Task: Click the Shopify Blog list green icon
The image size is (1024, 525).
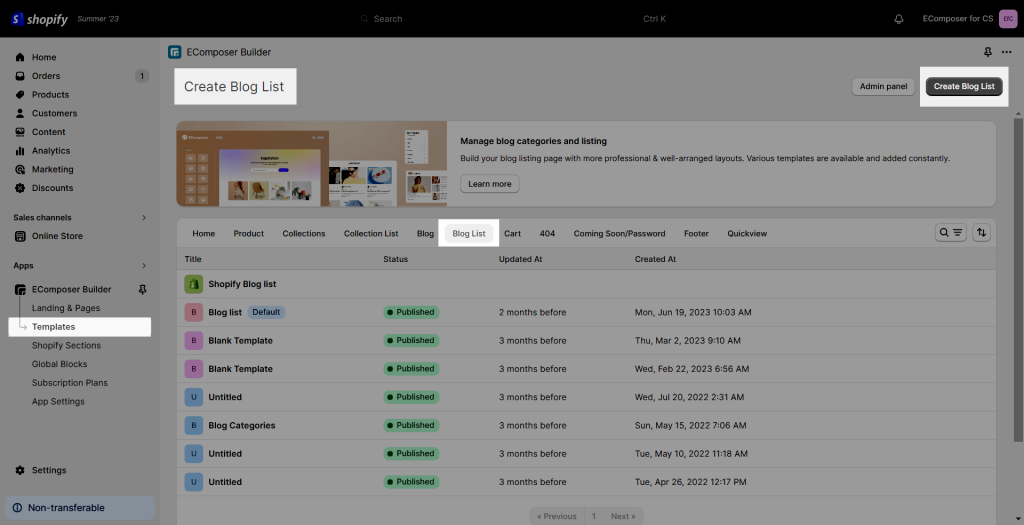Action: (193, 284)
